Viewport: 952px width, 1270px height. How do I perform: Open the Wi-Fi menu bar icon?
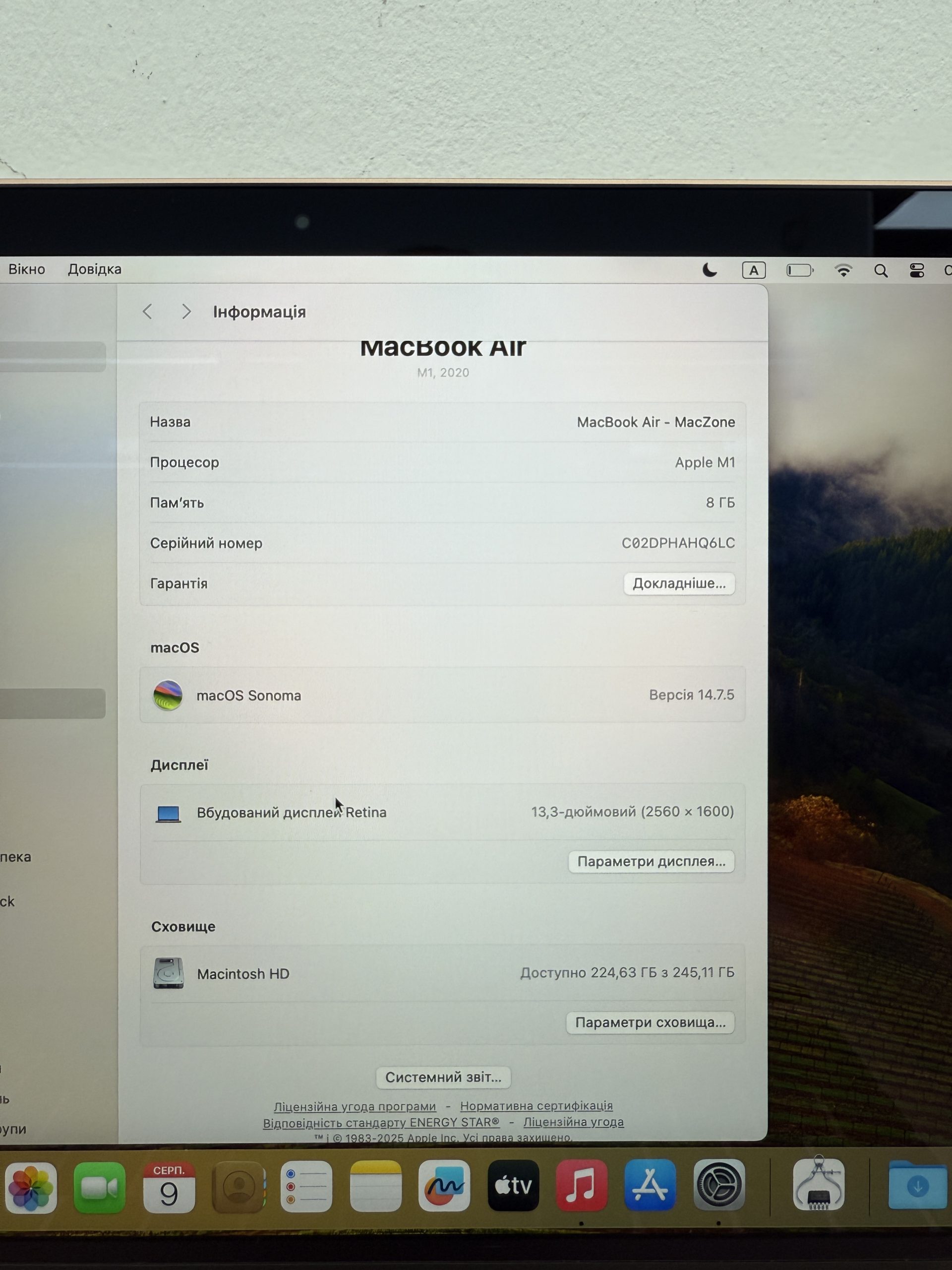843,270
